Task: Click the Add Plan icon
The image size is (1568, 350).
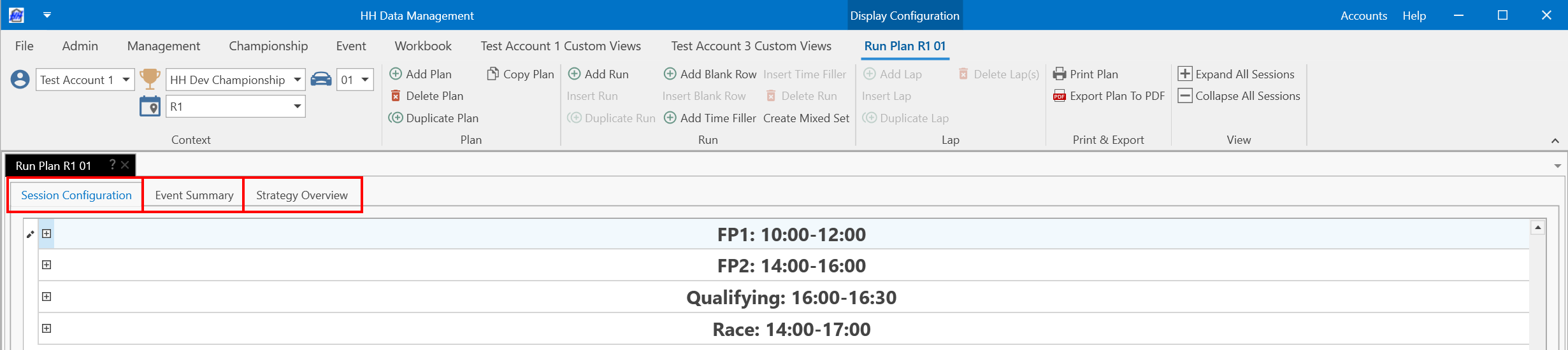Action: point(396,74)
